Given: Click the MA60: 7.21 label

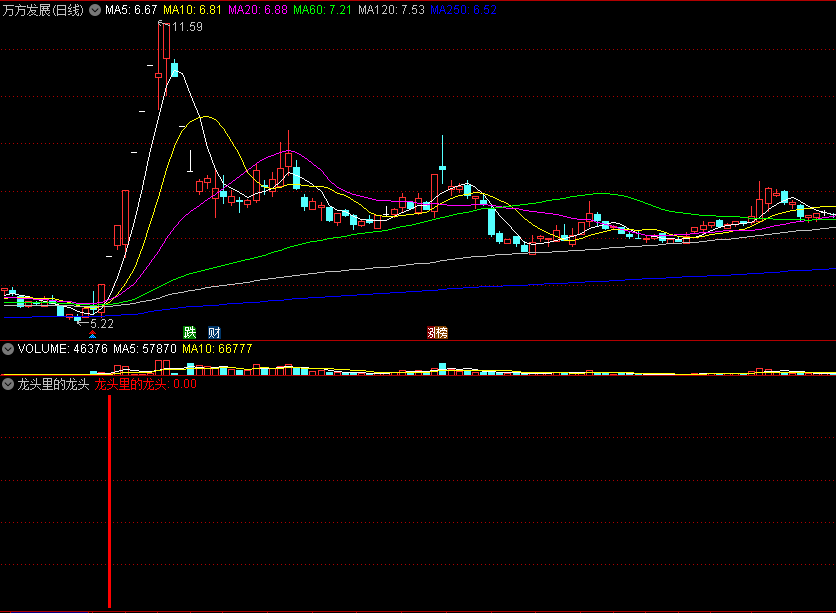Looking at the screenshot, I should [323, 10].
